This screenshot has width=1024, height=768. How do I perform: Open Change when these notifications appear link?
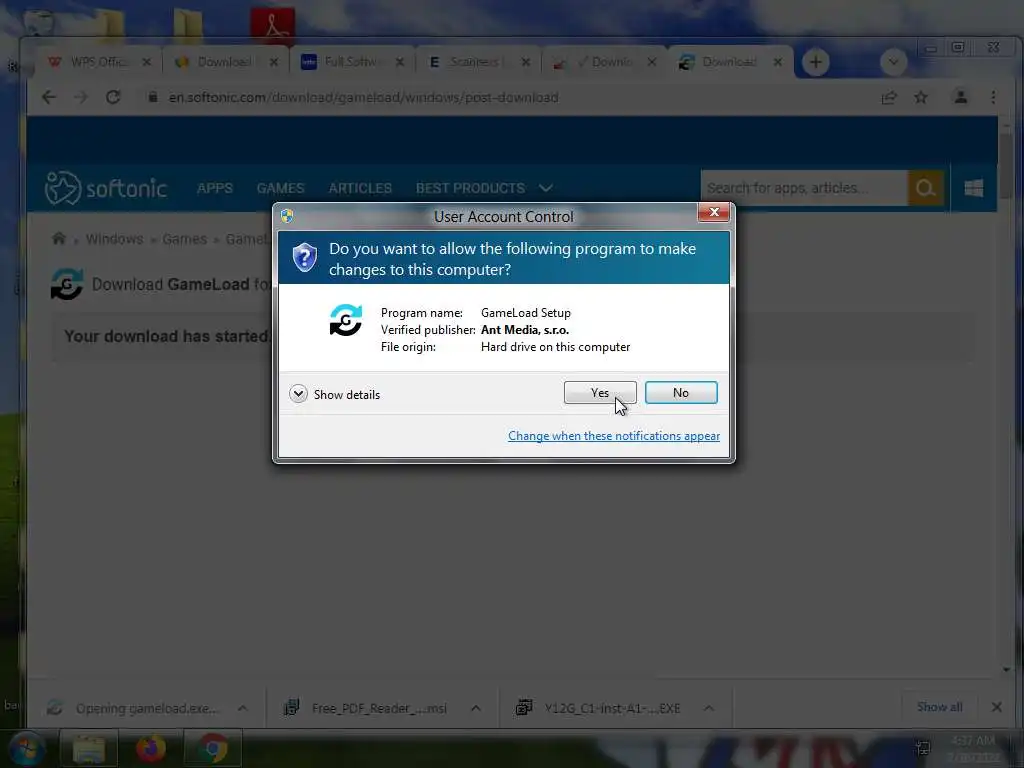click(614, 436)
